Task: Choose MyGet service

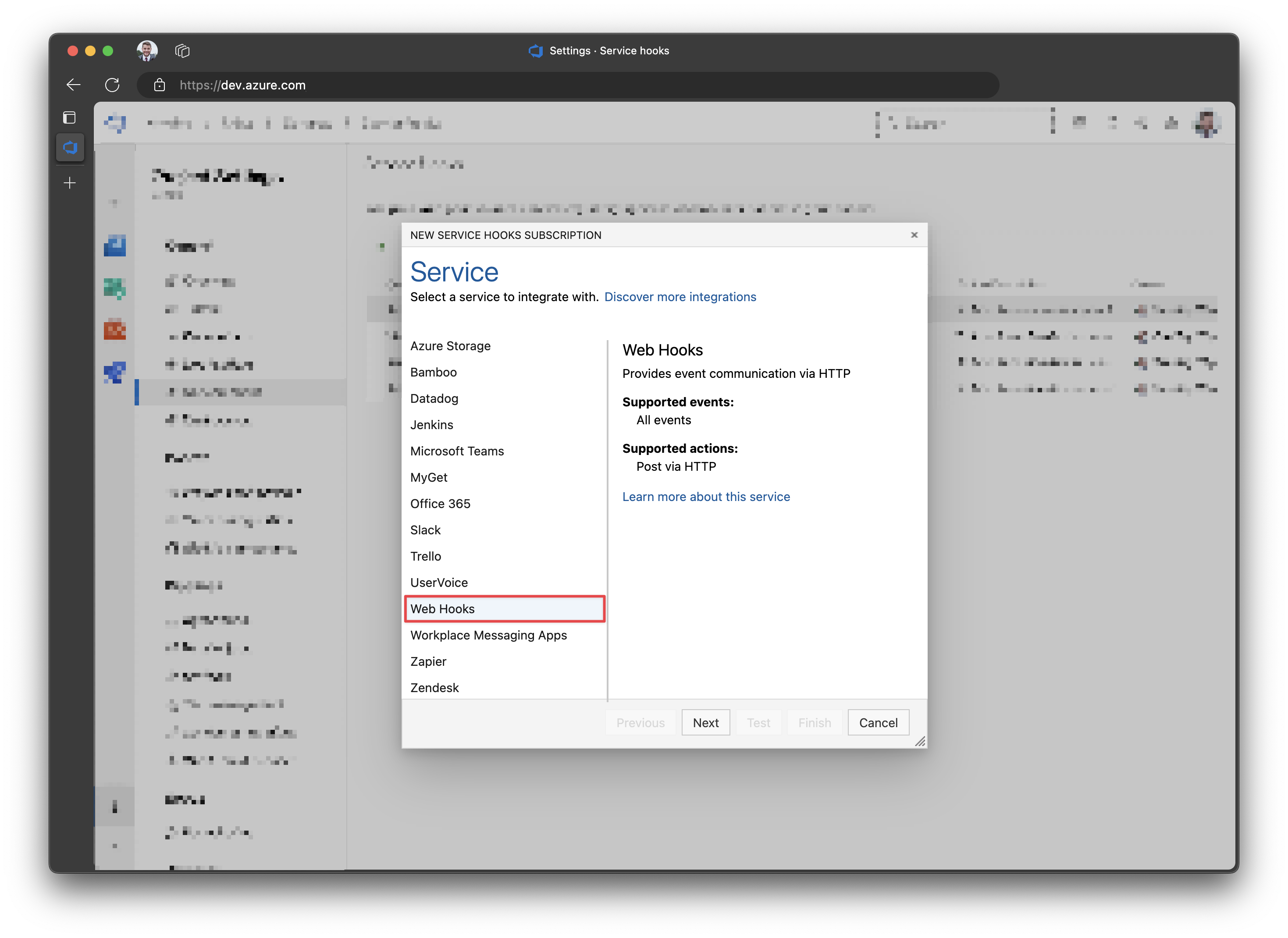Action: pos(504,477)
